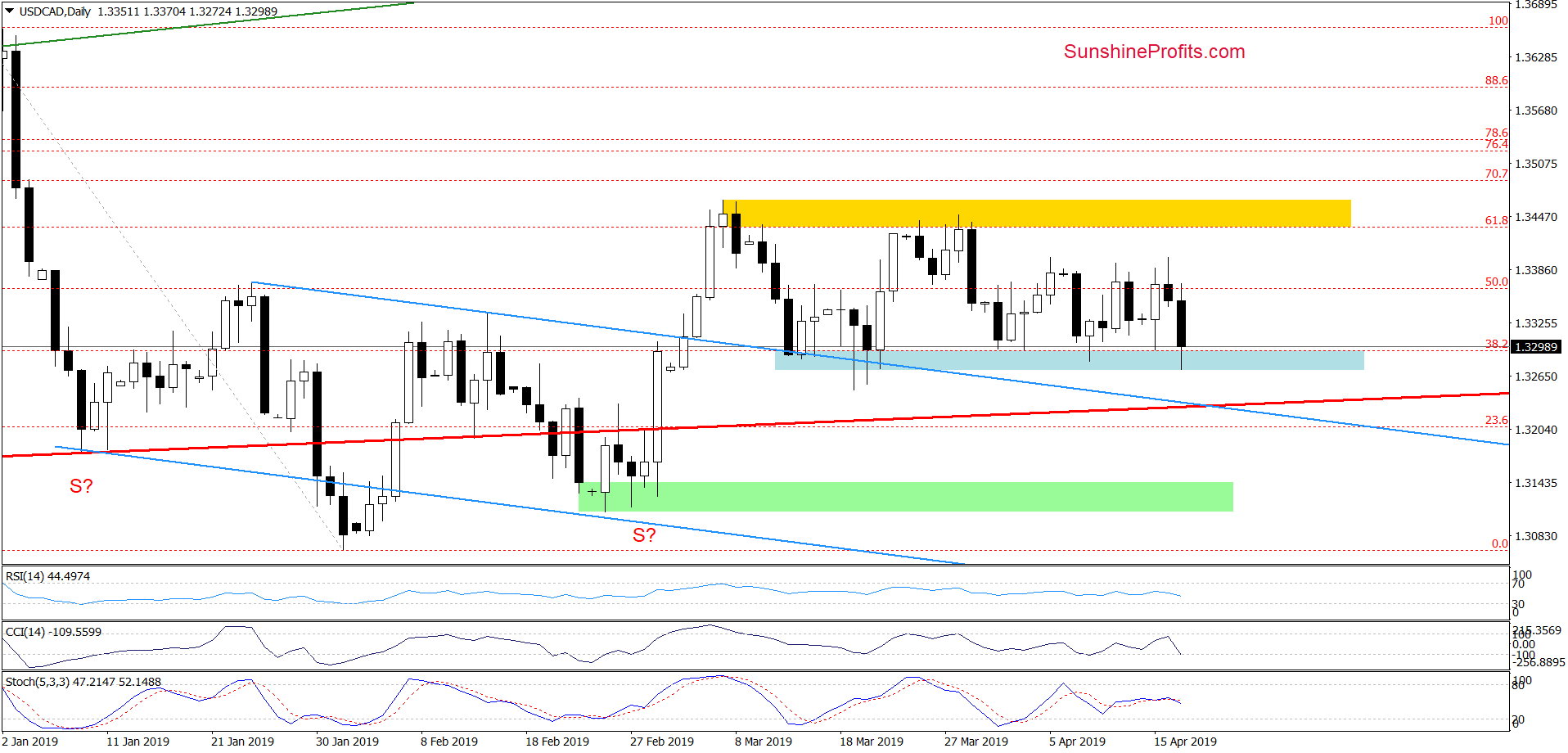Viewport: 1568px width, 753px height.
Task: Click price axis value 1.36285
Action: [1536, 57]
